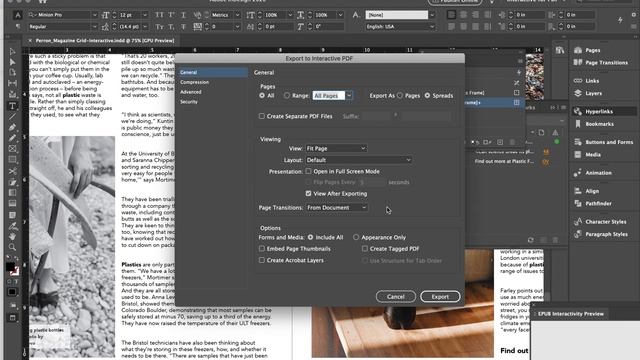Screen dimensions: 640x360
Task: Open the Layout Default dropdown
Action: 359,160
